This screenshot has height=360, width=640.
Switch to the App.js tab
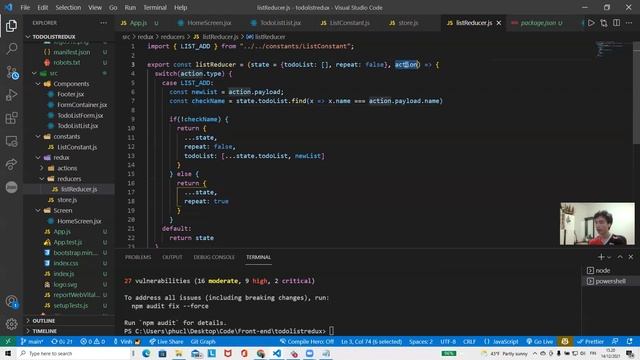(x=139, y=23)
